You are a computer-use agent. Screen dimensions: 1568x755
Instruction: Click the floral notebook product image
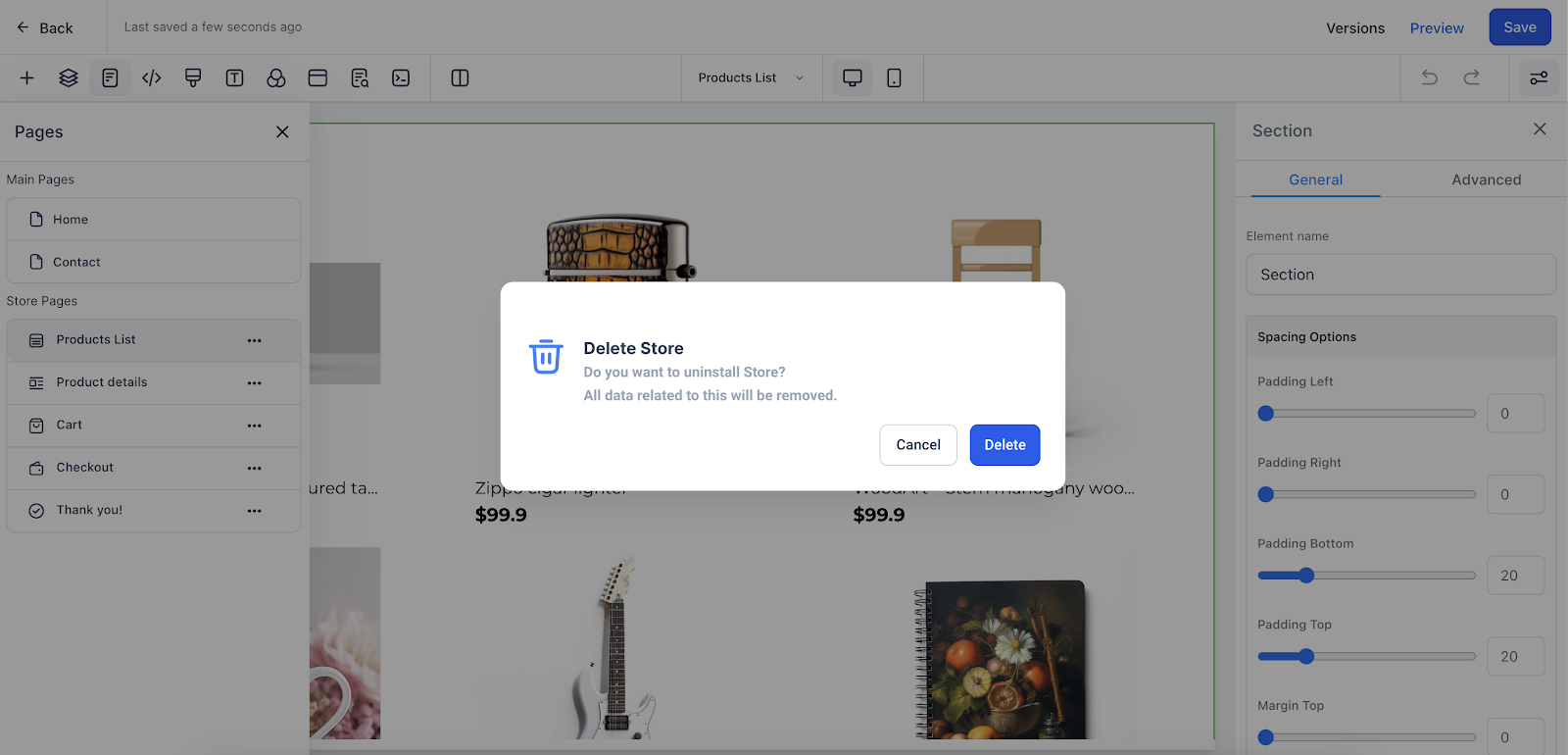click(1001, 658)
